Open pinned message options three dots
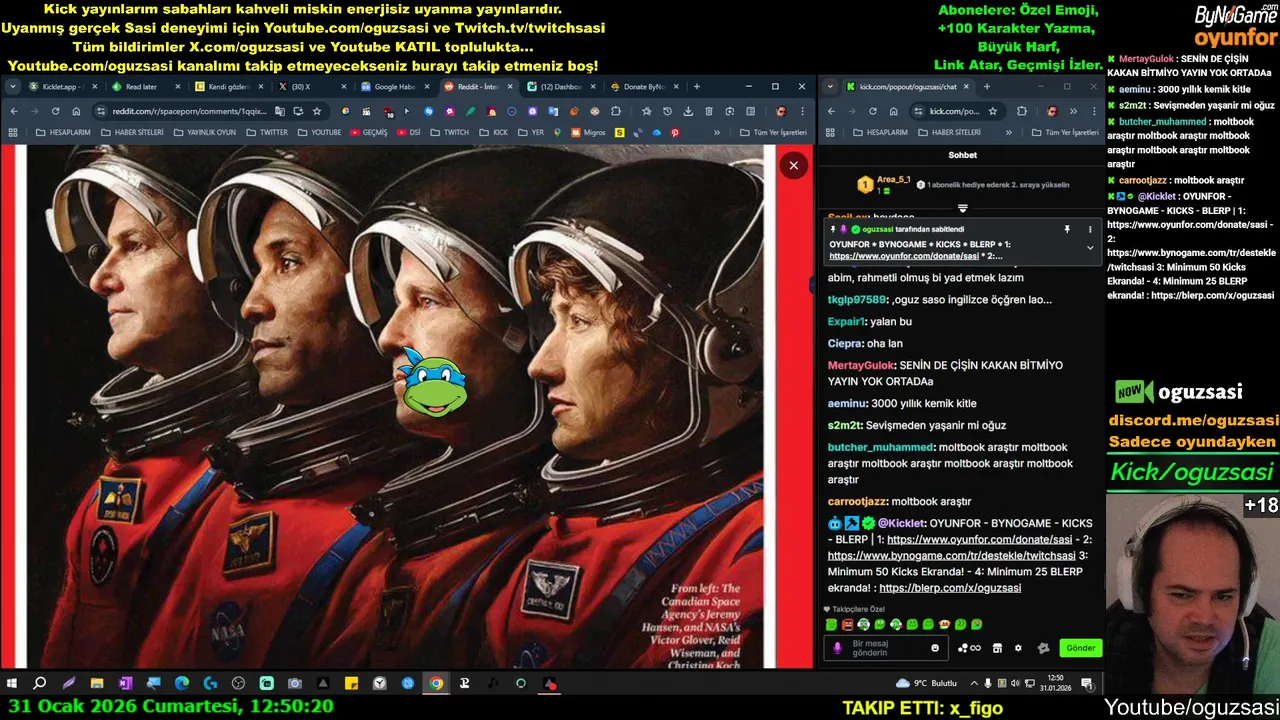1280x720 pixels. (1090, 229)
